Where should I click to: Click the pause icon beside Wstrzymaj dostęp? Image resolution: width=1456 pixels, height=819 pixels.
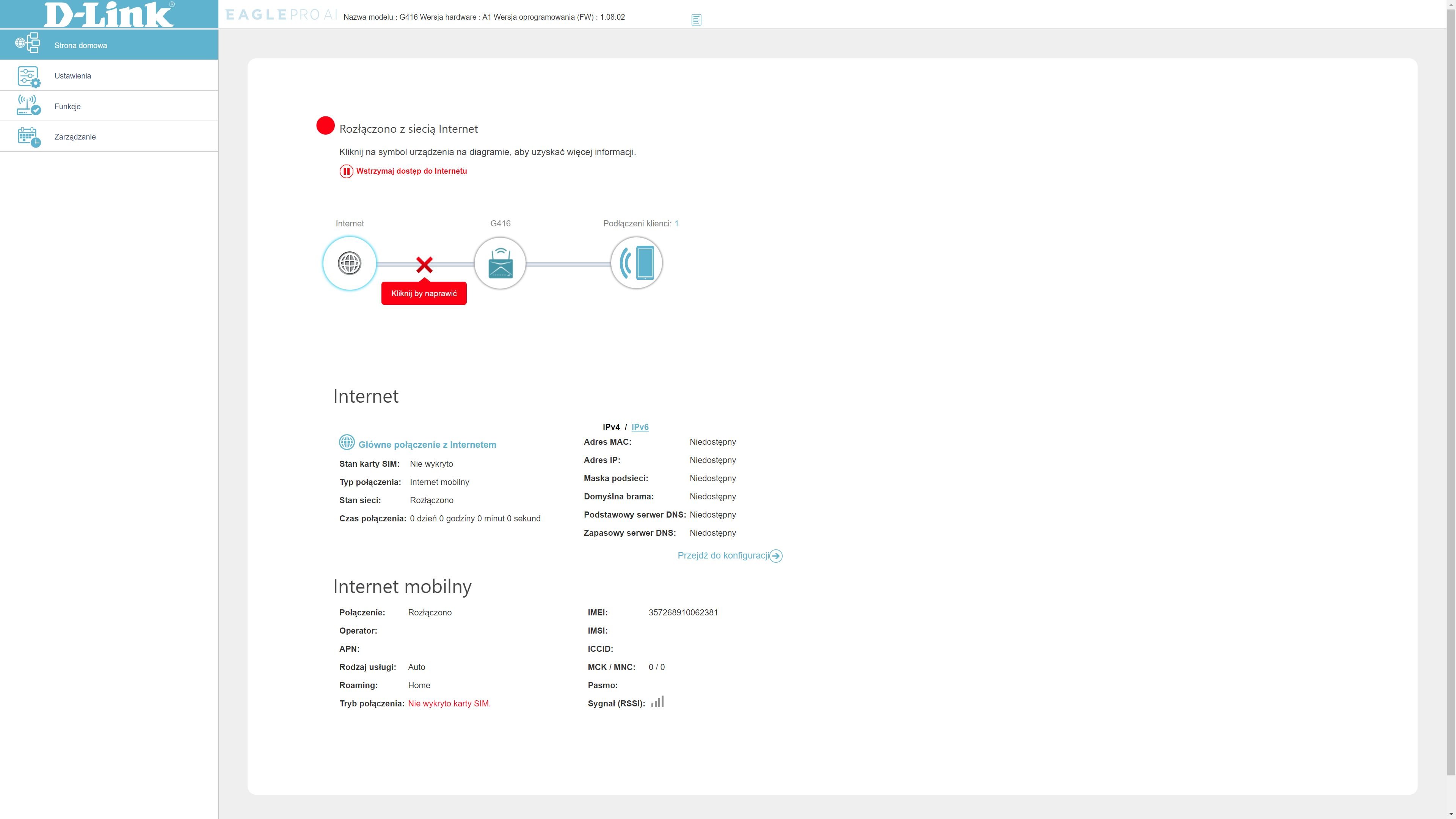click(x=346, y=171)
